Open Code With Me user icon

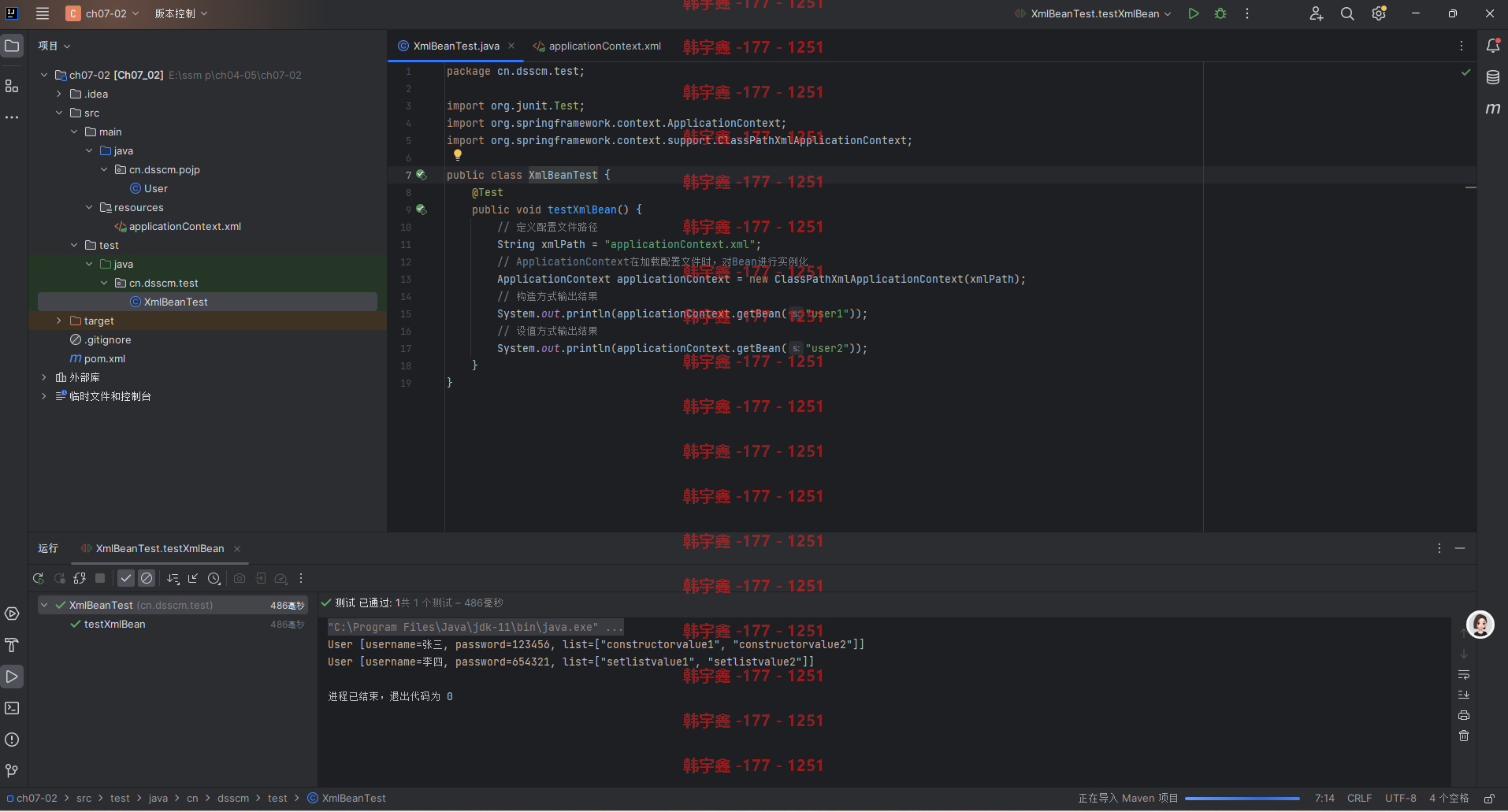pyautogui.click(x=1316, y=13)
